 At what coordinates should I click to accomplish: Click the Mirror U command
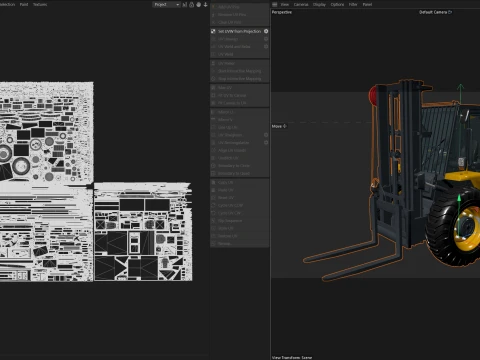(x=240, y=112)
